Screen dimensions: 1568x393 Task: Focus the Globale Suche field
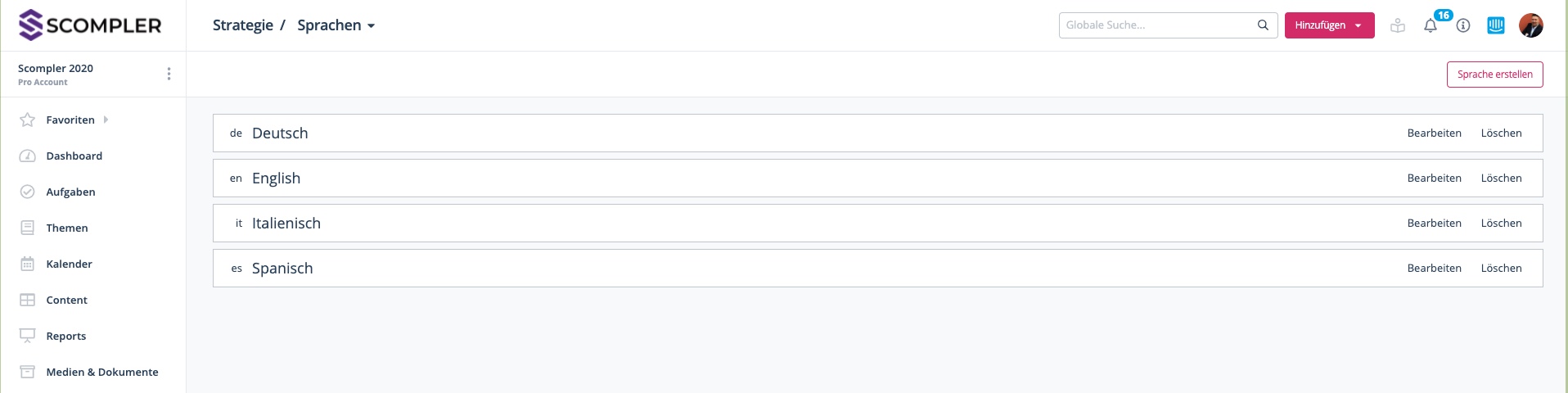click(1158, 25)
